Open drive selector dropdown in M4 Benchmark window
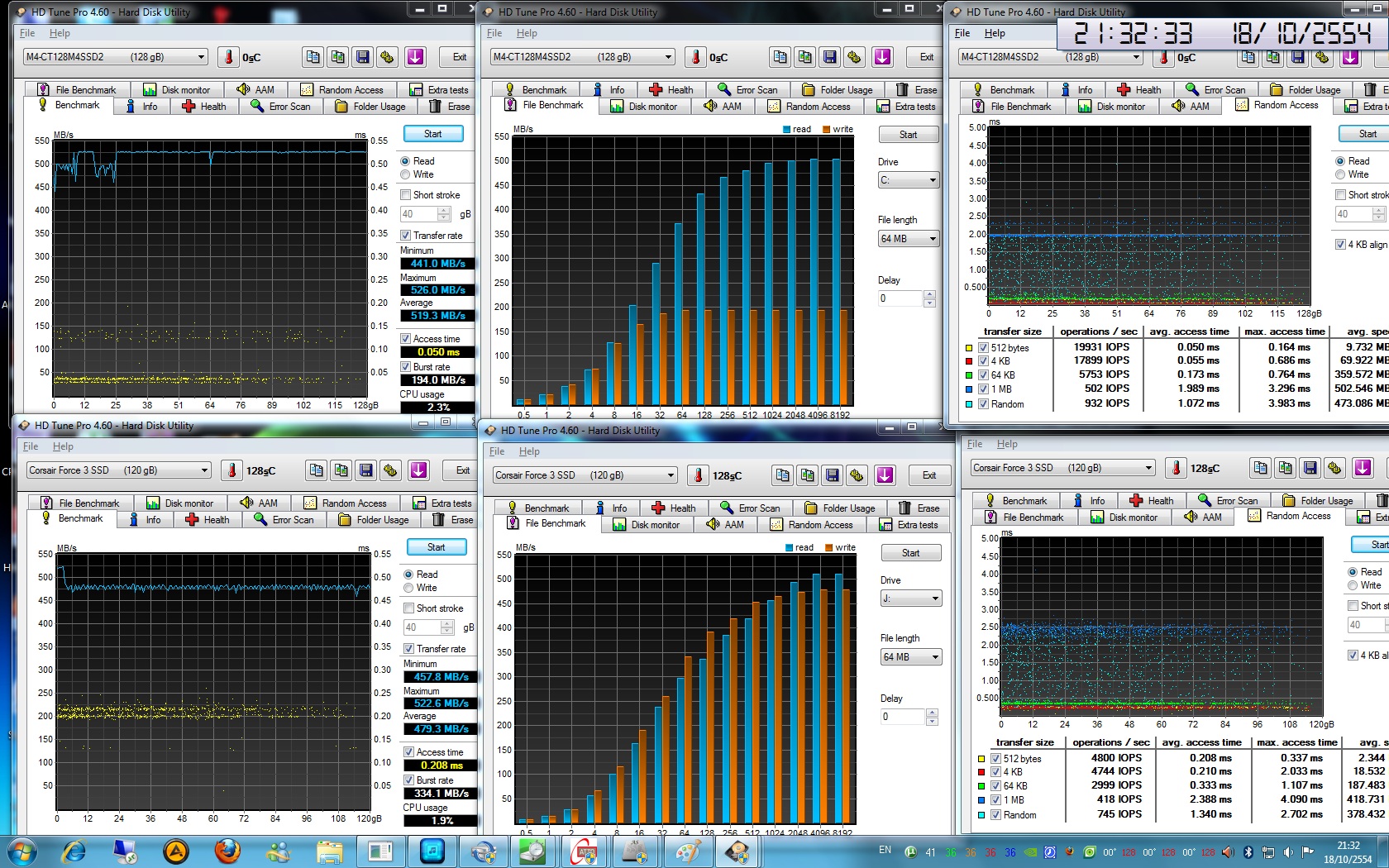The height and width of the screenshot is (868, 1389). (x=115, y=57)
